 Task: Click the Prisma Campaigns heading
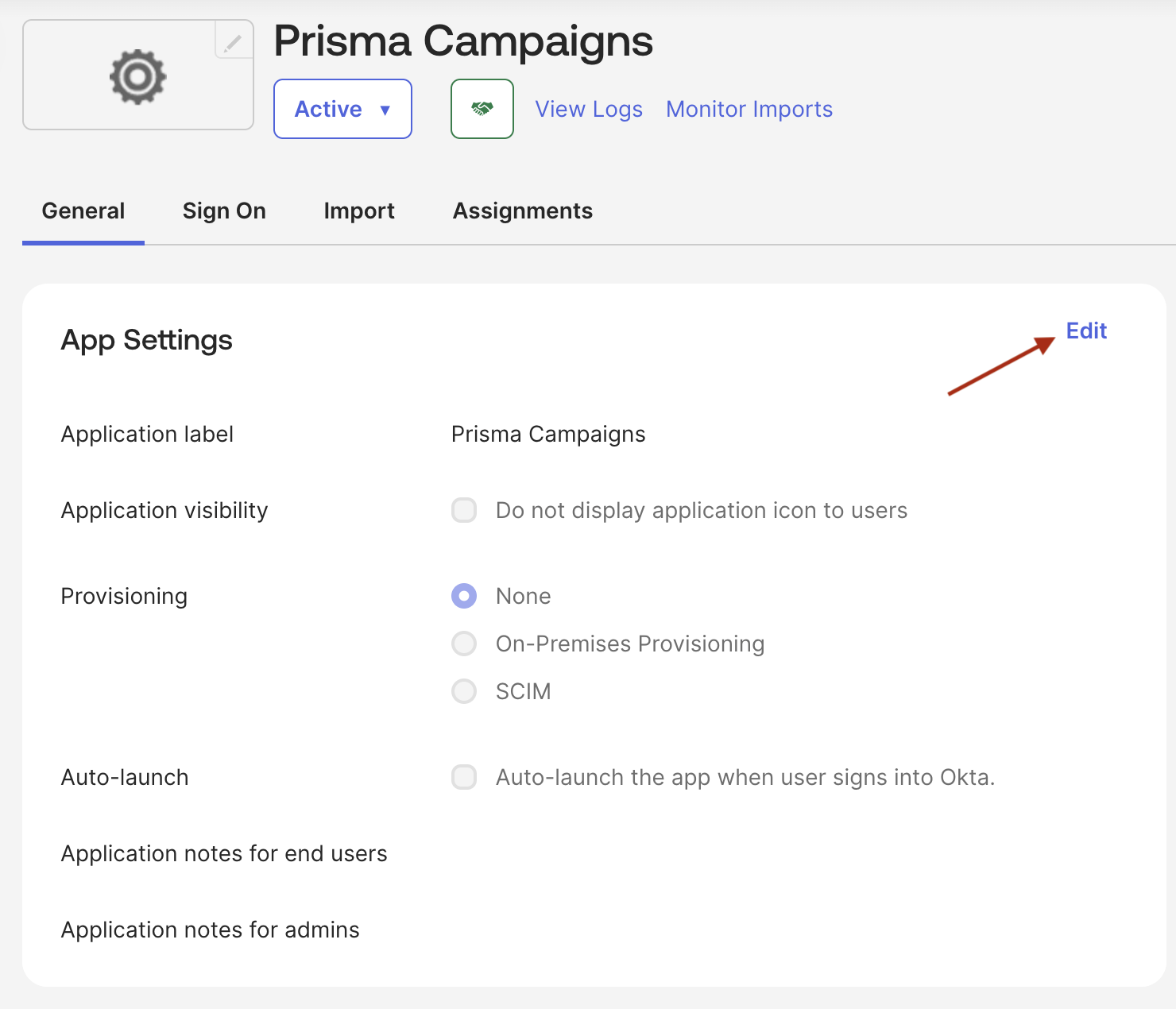463,41
